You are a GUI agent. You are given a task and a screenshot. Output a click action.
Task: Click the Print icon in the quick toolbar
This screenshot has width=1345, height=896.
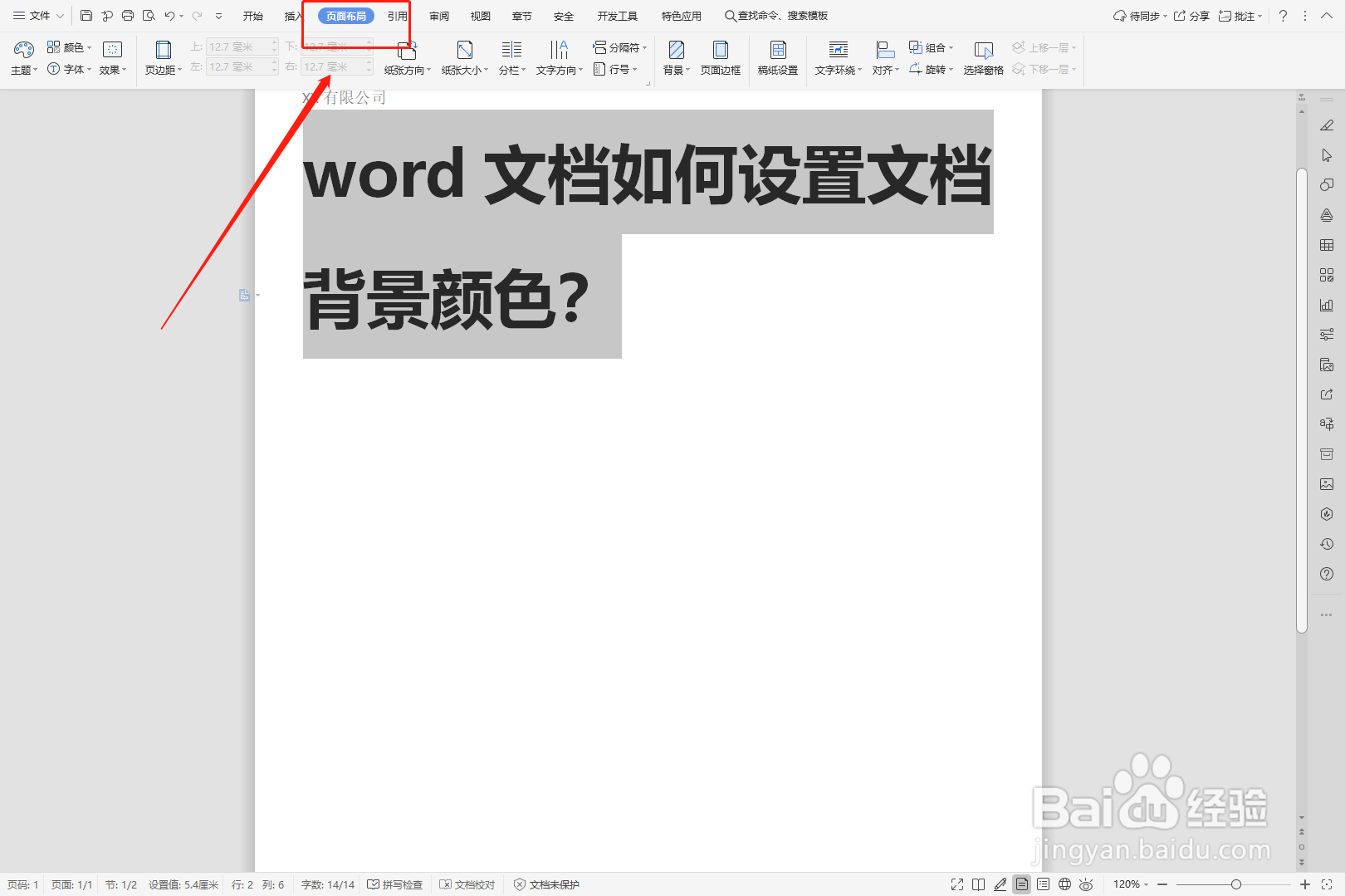[128, 16]
